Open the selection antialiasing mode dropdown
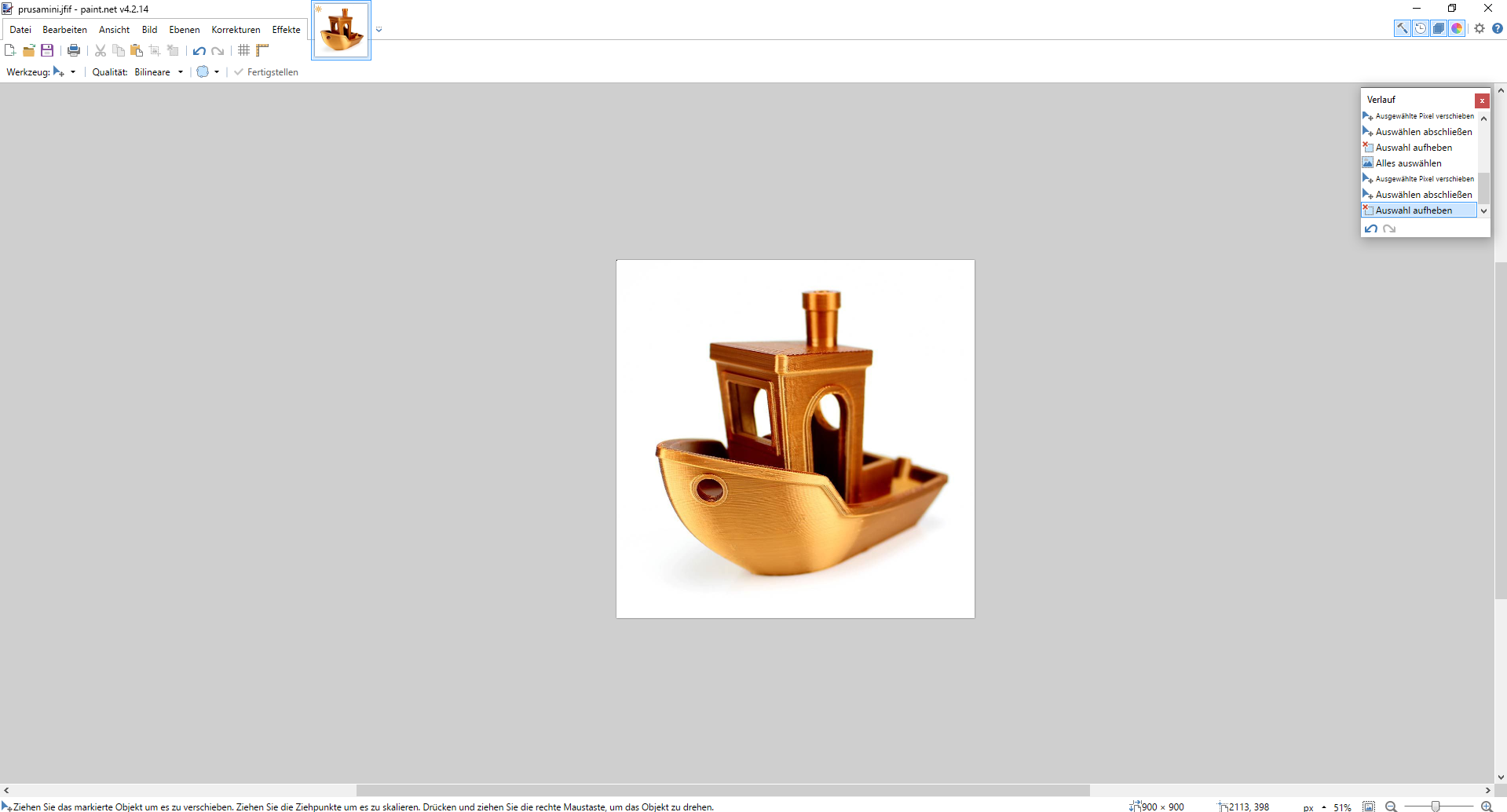This screenshot has height=812, width=1507. 208,71
